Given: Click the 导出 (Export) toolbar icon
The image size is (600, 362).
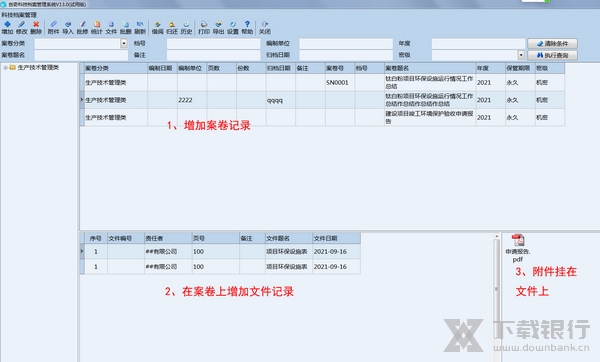Looking at the screenshot, I should coord(218,28).
